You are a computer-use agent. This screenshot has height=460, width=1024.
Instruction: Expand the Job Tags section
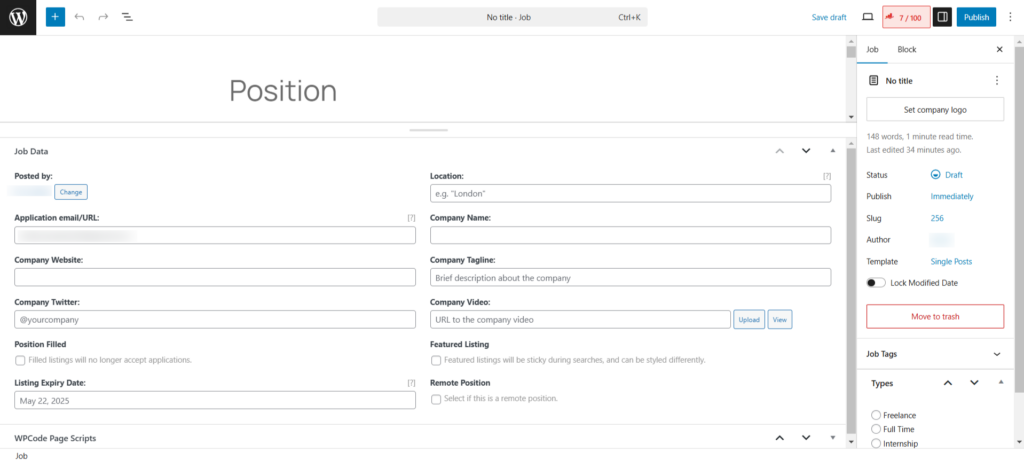[997, 354]
